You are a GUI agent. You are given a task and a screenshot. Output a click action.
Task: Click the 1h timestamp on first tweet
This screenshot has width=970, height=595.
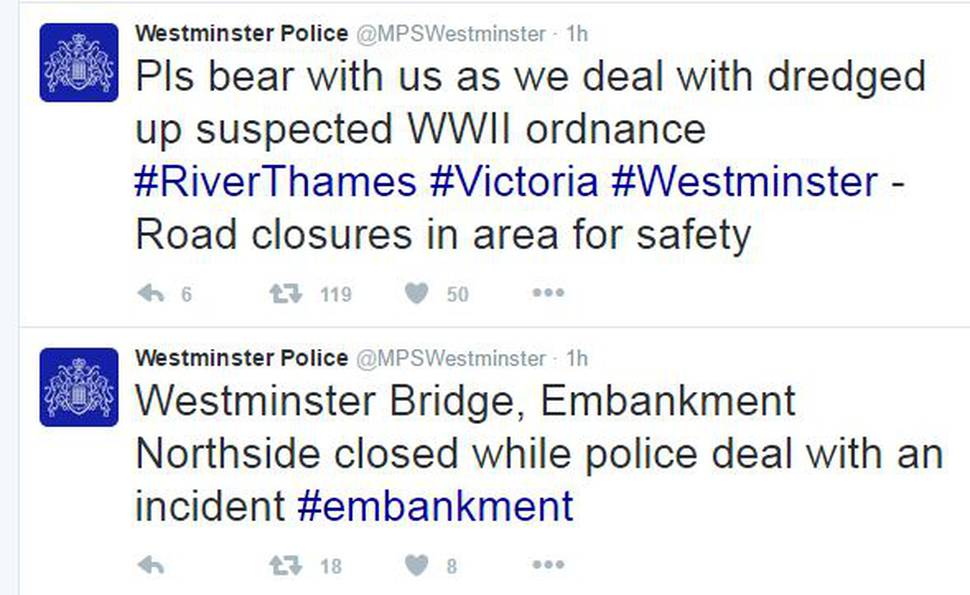[577, 33]
